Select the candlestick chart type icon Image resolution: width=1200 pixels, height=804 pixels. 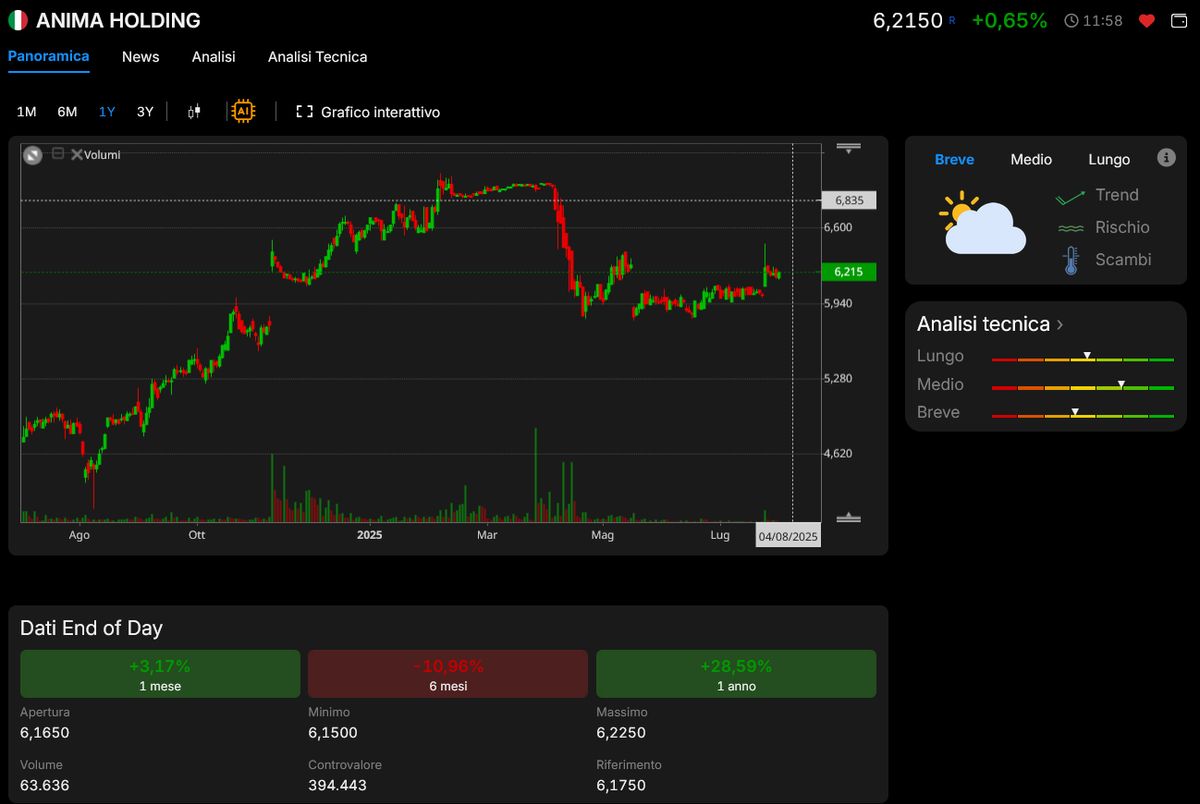pos(194,112)
